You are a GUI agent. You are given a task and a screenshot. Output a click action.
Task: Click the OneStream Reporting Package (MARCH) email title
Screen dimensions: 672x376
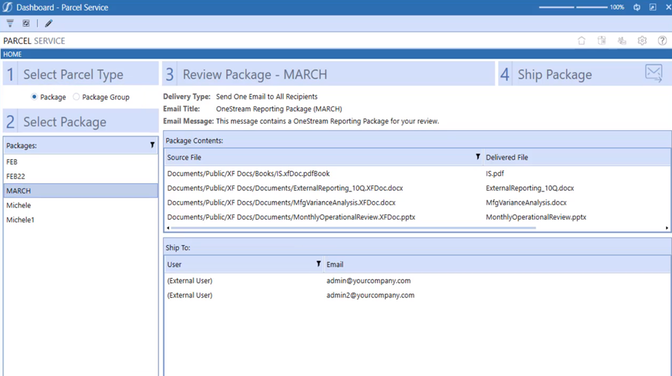tap(279, 109)
